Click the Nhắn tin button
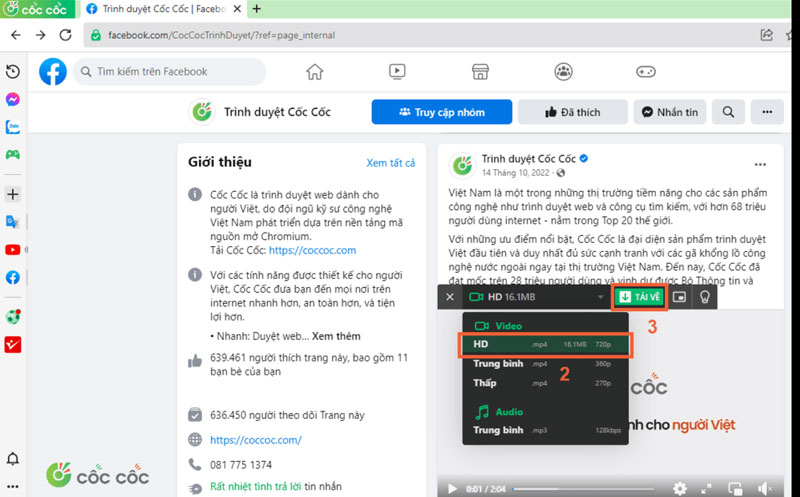The width and height of the screenshot is (800, 497). 669,112
